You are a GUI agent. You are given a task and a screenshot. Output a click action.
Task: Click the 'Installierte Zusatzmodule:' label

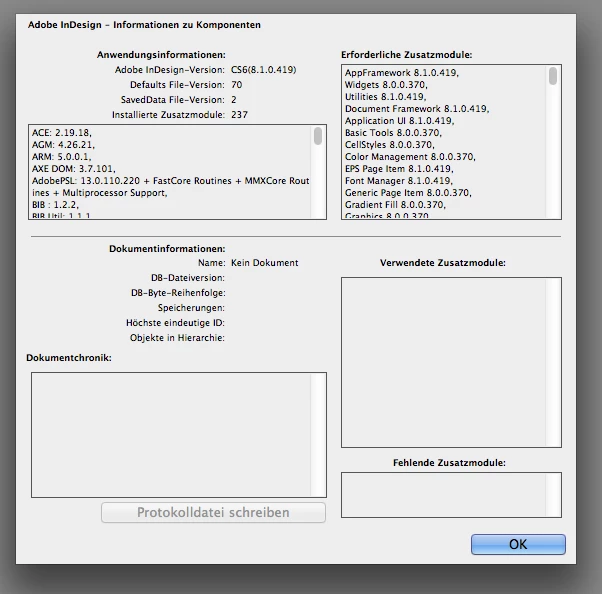(168, 114)
